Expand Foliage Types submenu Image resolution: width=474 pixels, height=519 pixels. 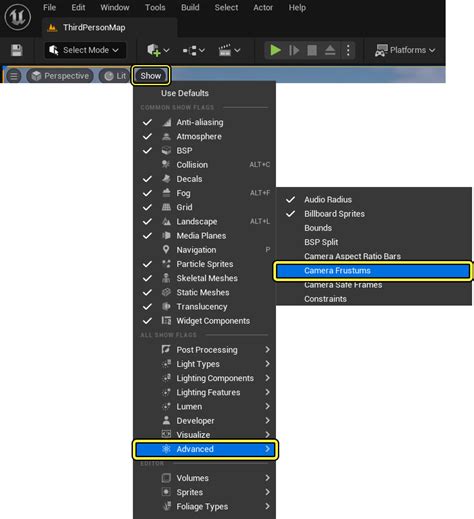tap(204, 506)
